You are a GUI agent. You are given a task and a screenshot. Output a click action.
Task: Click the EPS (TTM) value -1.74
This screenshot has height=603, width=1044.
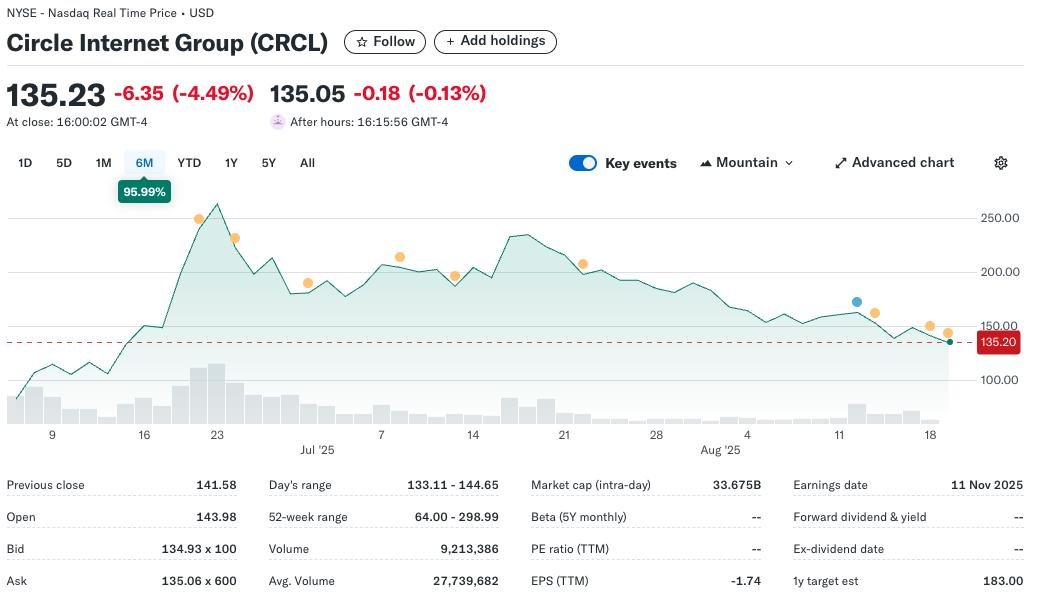coord(746,581)
